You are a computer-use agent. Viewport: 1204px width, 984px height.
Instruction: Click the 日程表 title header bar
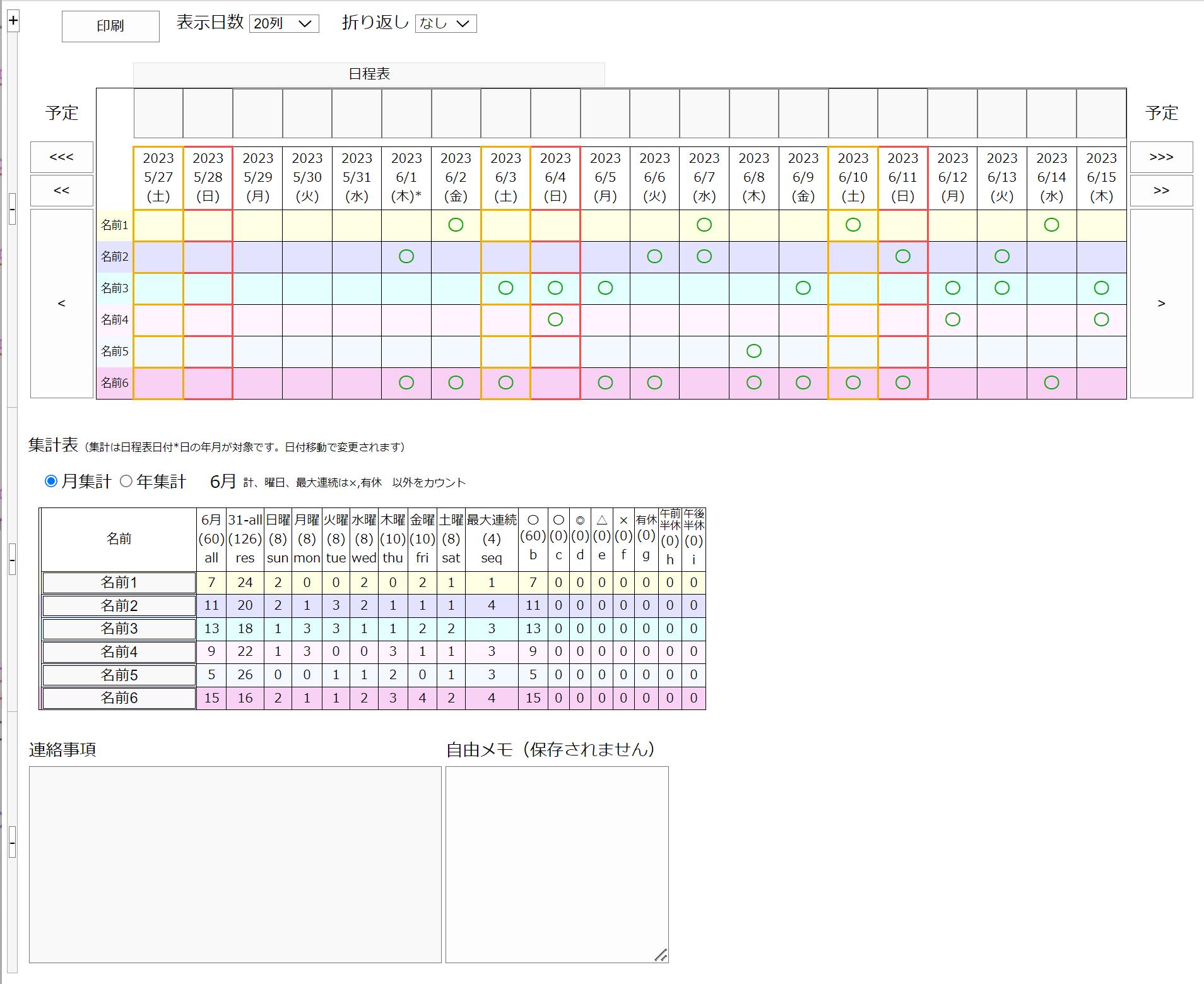tap(369, 74)
